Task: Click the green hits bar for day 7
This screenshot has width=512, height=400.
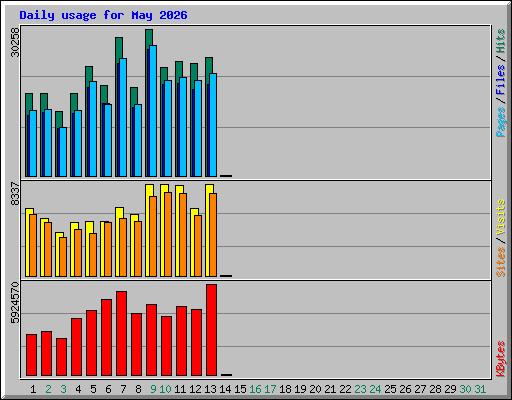Action: pyautogui.click(x=119, y=48)
